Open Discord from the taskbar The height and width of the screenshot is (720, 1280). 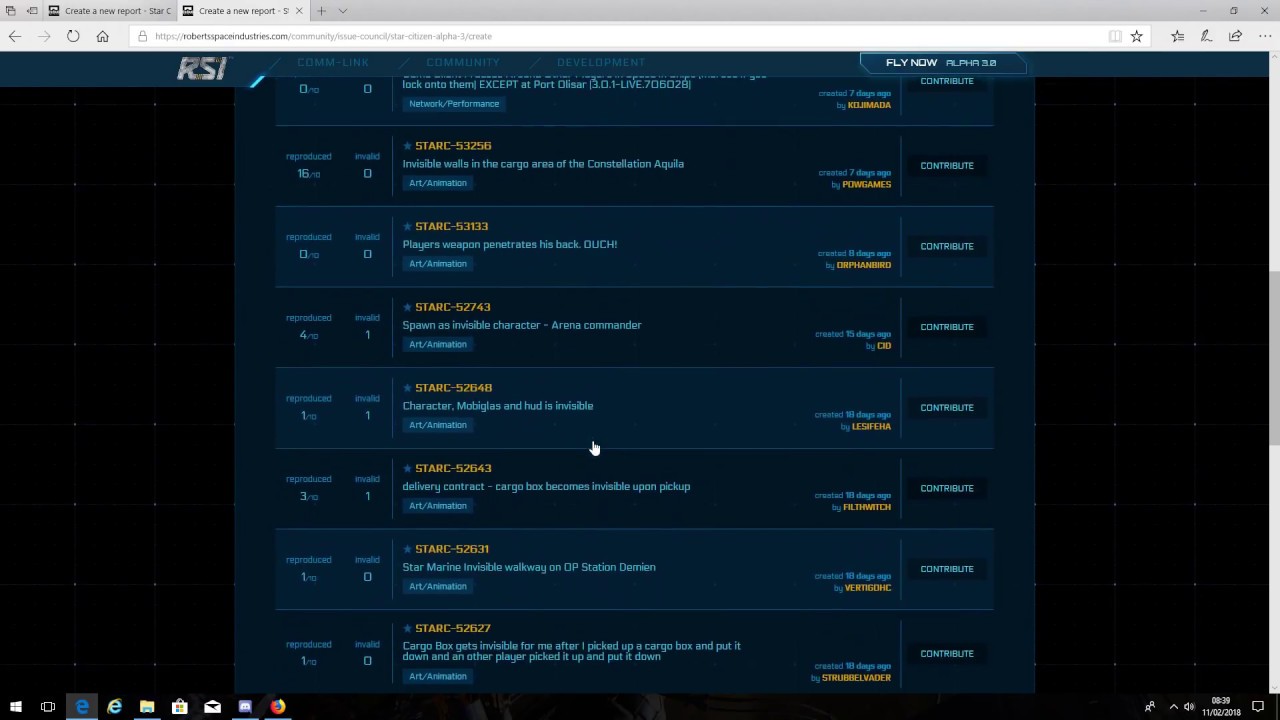click(245, 707)
